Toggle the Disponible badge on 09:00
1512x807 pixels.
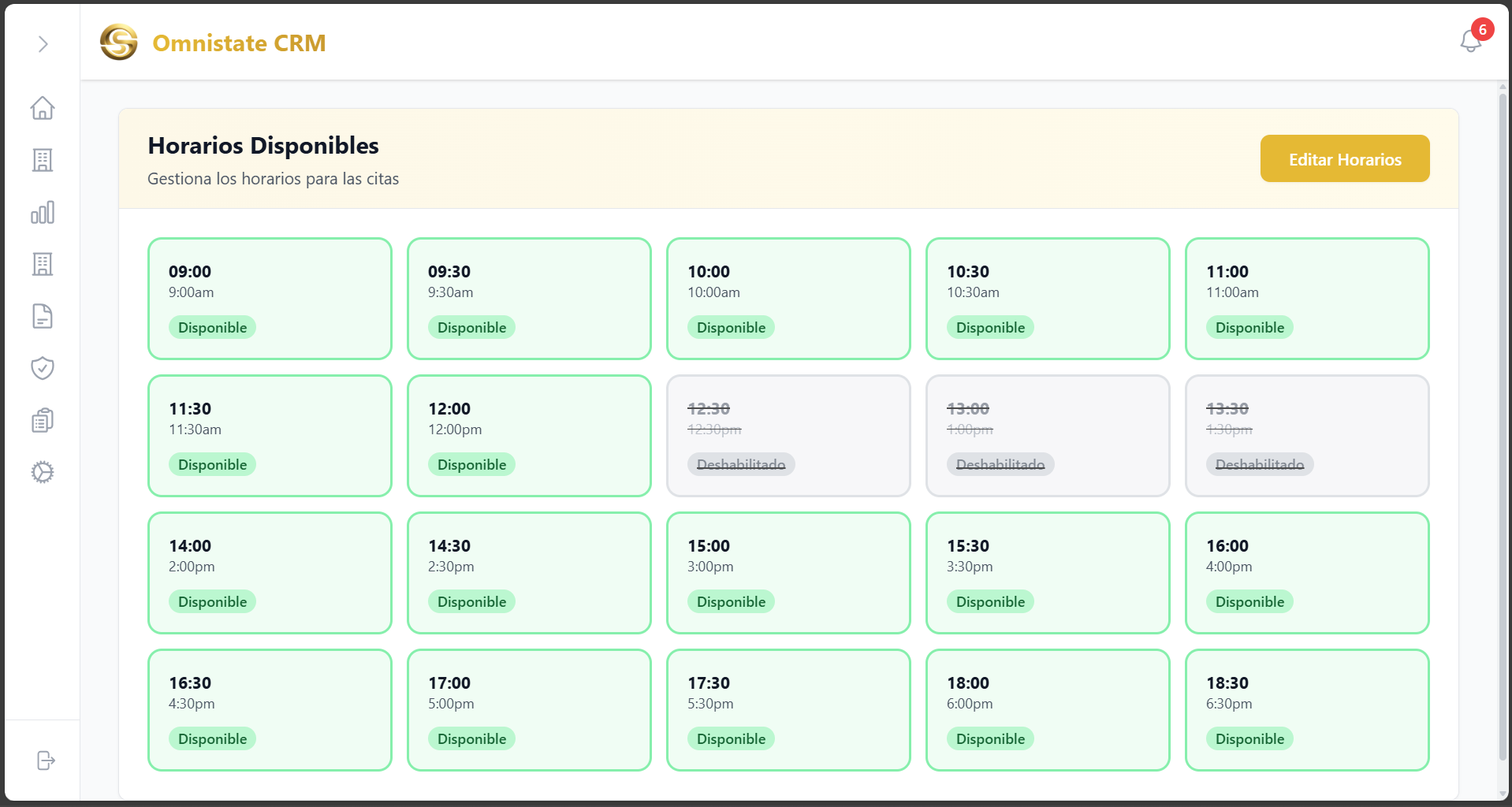(x=212, y=327)
